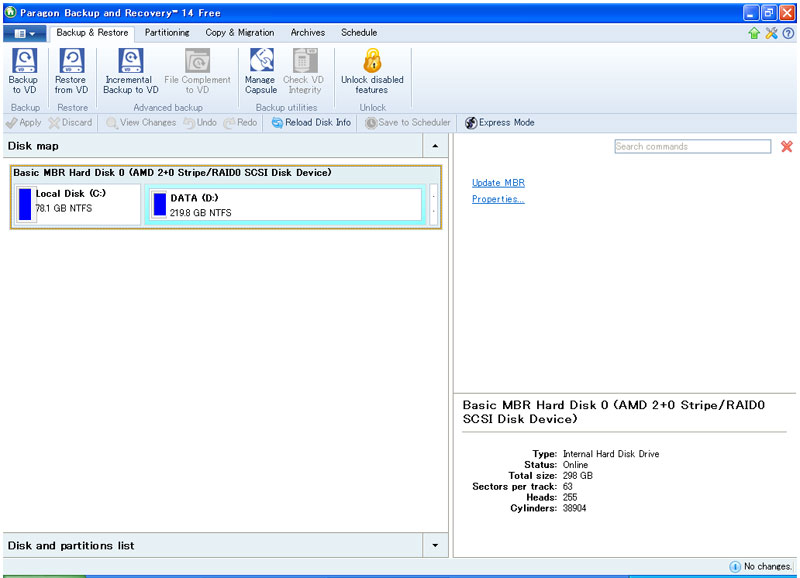Click the green home arrow icon

[754, 33]
